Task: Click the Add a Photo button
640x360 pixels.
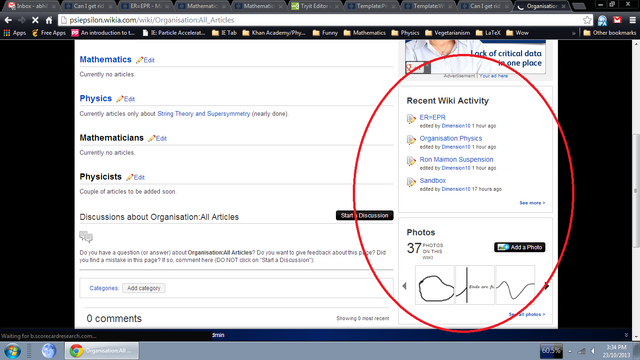Action: (520, 247)
